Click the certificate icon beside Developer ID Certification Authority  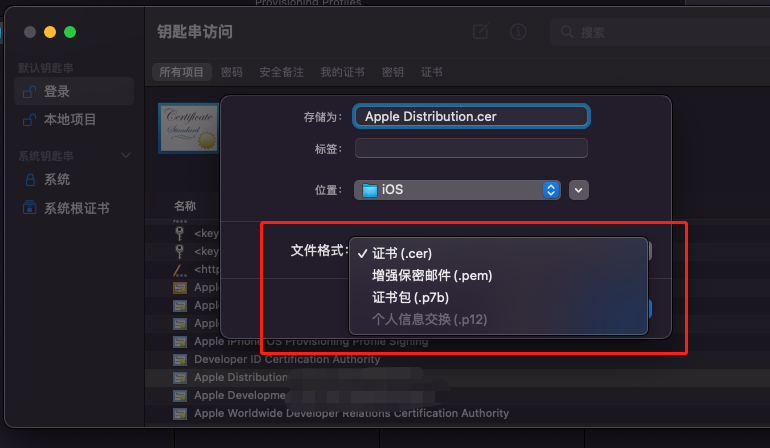(180, 359)
